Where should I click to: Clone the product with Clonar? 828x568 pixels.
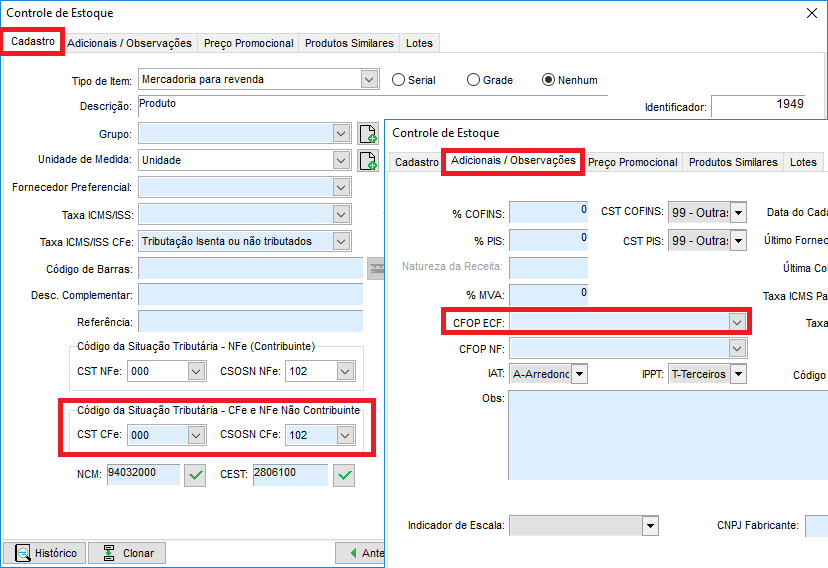(x=127, y=553)
